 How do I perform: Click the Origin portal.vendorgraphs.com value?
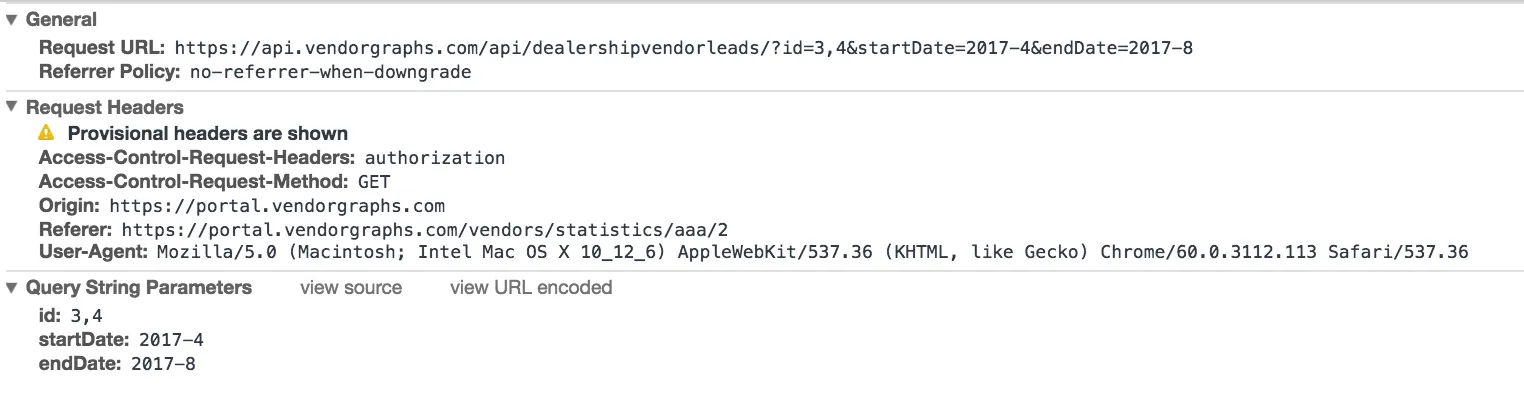277,206
